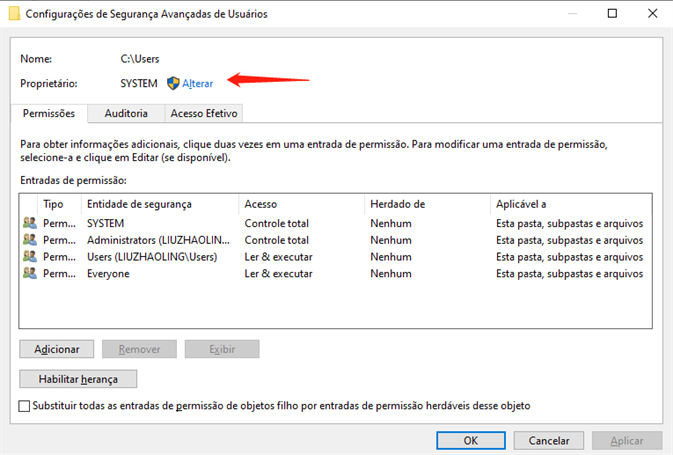Sort by the Tipo column header
The height and width of the screenshot is (455, 673).
[x=60, y=204]
